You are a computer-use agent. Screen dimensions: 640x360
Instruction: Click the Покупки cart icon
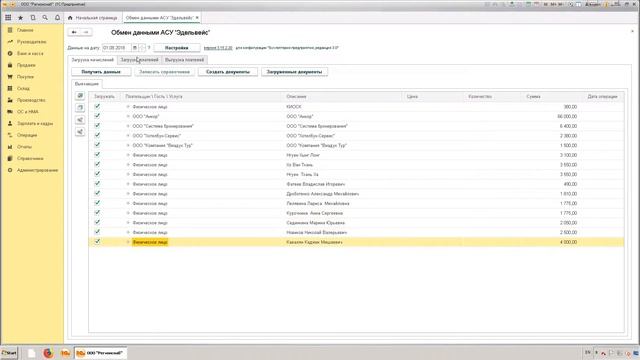pos(10,77)
